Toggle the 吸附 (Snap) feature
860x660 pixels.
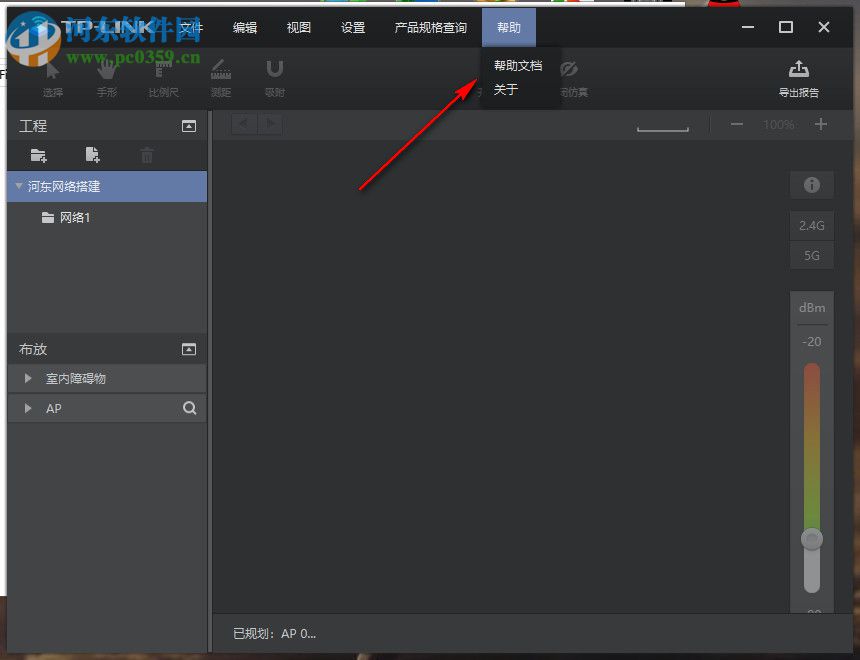point(274,70)
